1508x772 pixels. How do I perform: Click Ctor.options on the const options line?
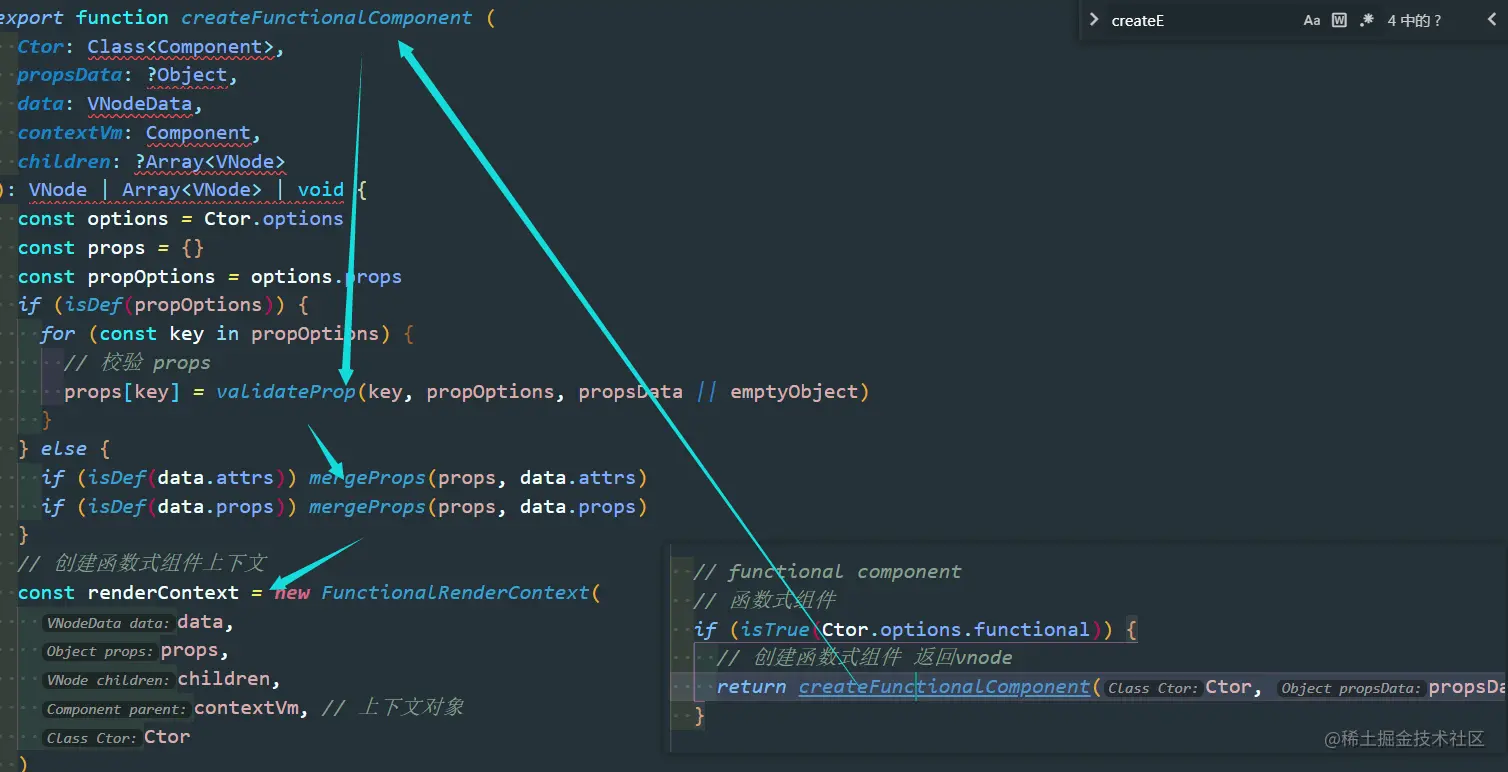(x=274, y=218)
